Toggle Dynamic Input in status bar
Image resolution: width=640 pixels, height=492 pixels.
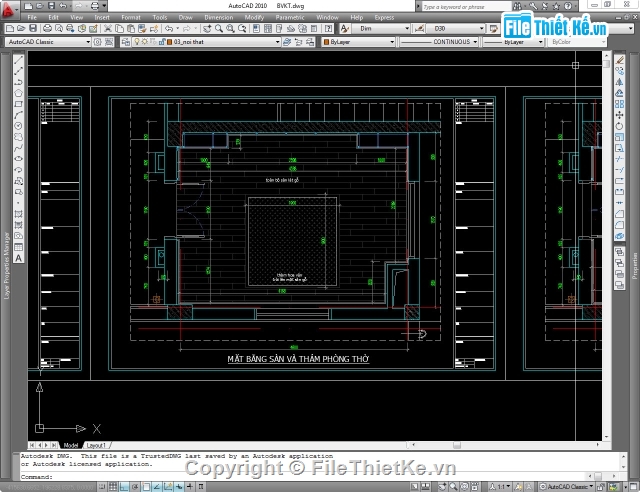tap(179, 487)
